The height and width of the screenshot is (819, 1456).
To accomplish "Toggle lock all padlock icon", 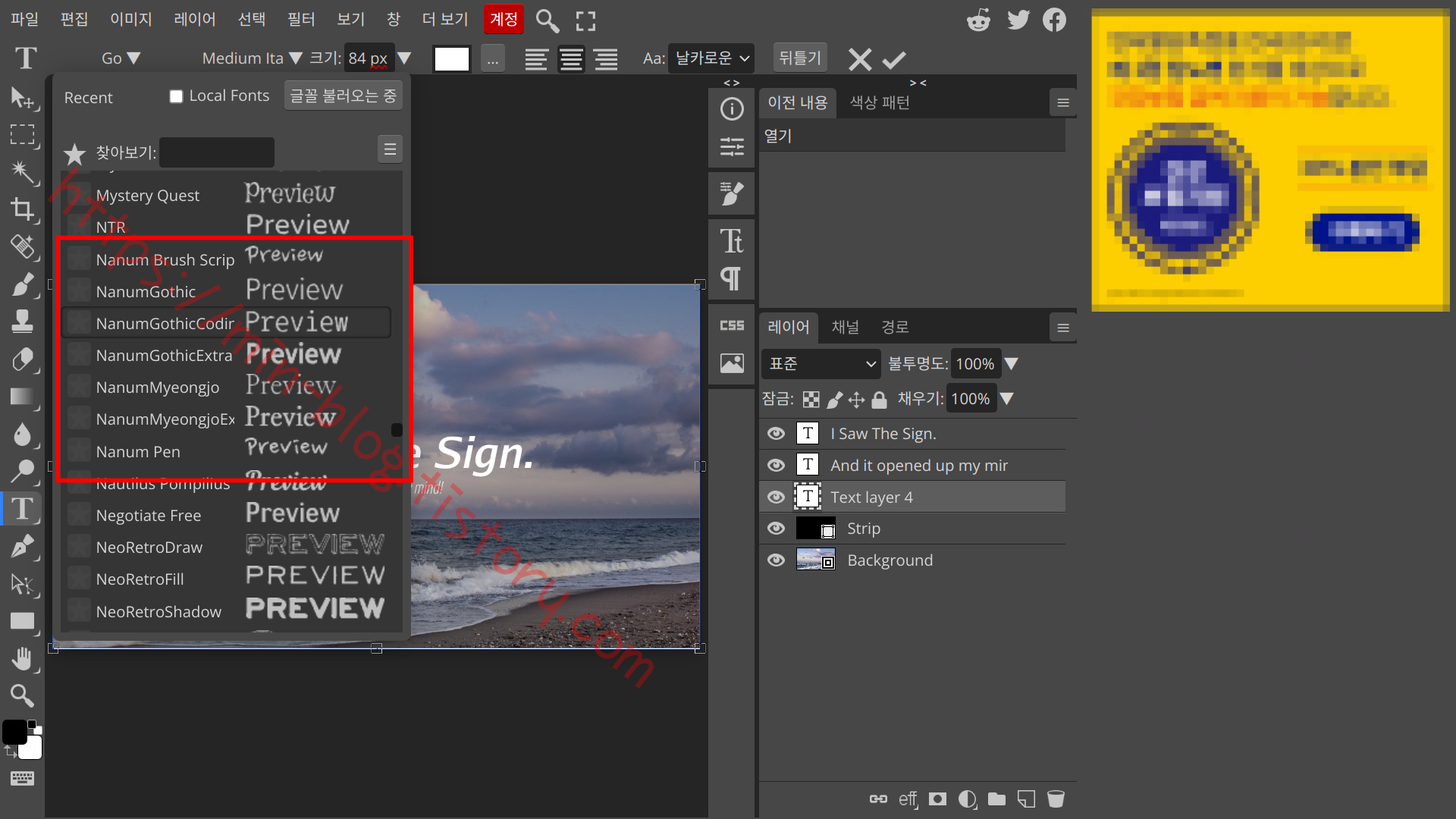I will tap(879, 400).
